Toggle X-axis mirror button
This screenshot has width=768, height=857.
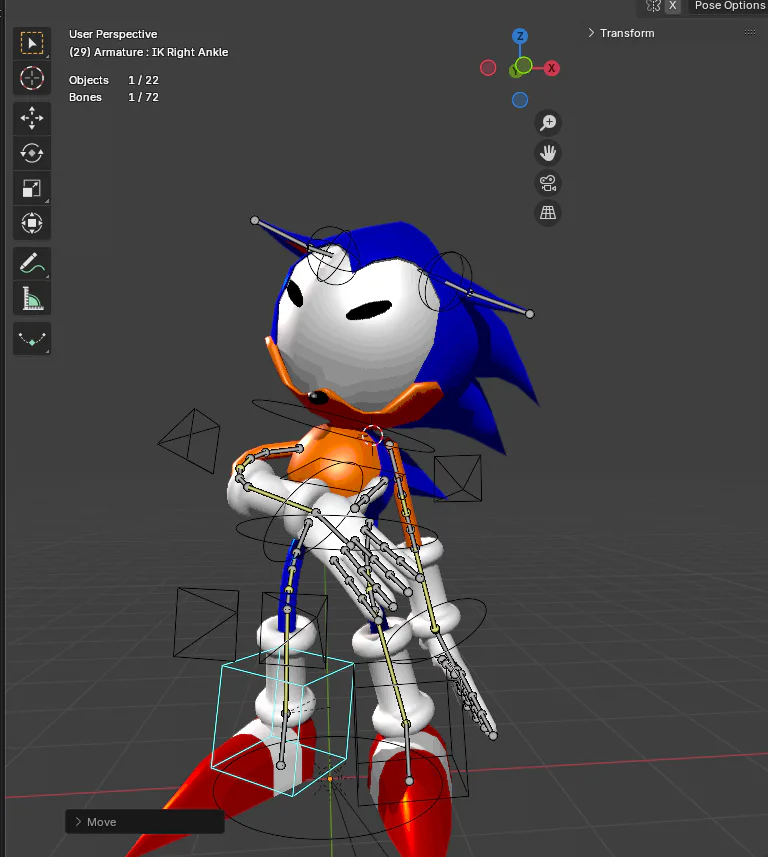(673, 5)
